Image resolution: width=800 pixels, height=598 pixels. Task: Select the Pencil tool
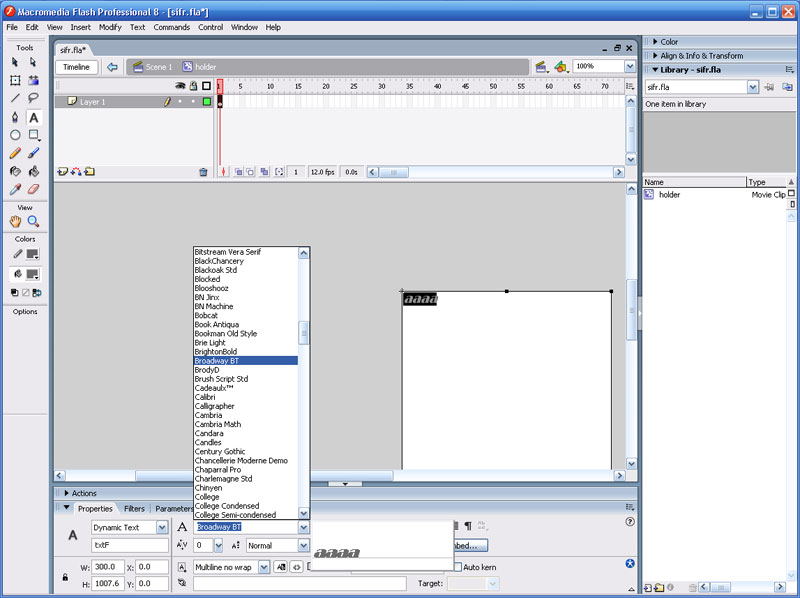click(15, 153)
